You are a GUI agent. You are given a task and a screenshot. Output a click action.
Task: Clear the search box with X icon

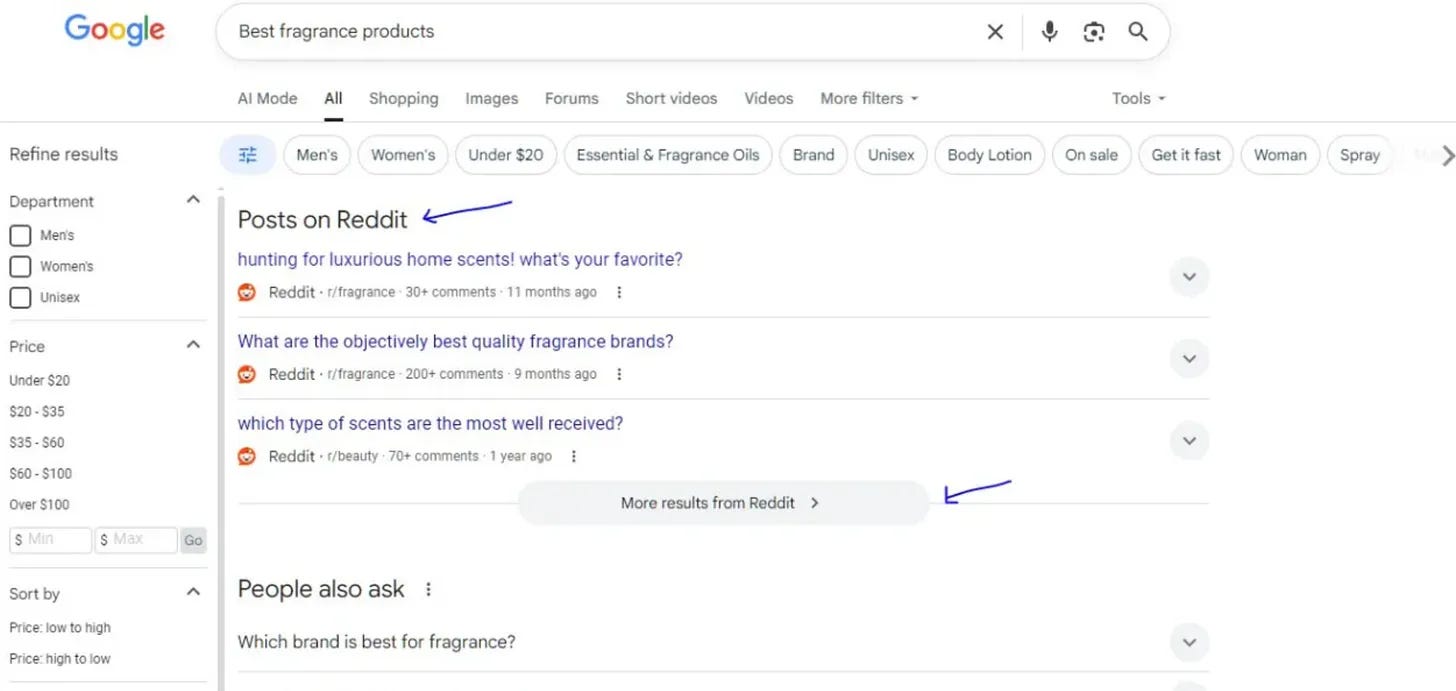click(x=995, y=32)
